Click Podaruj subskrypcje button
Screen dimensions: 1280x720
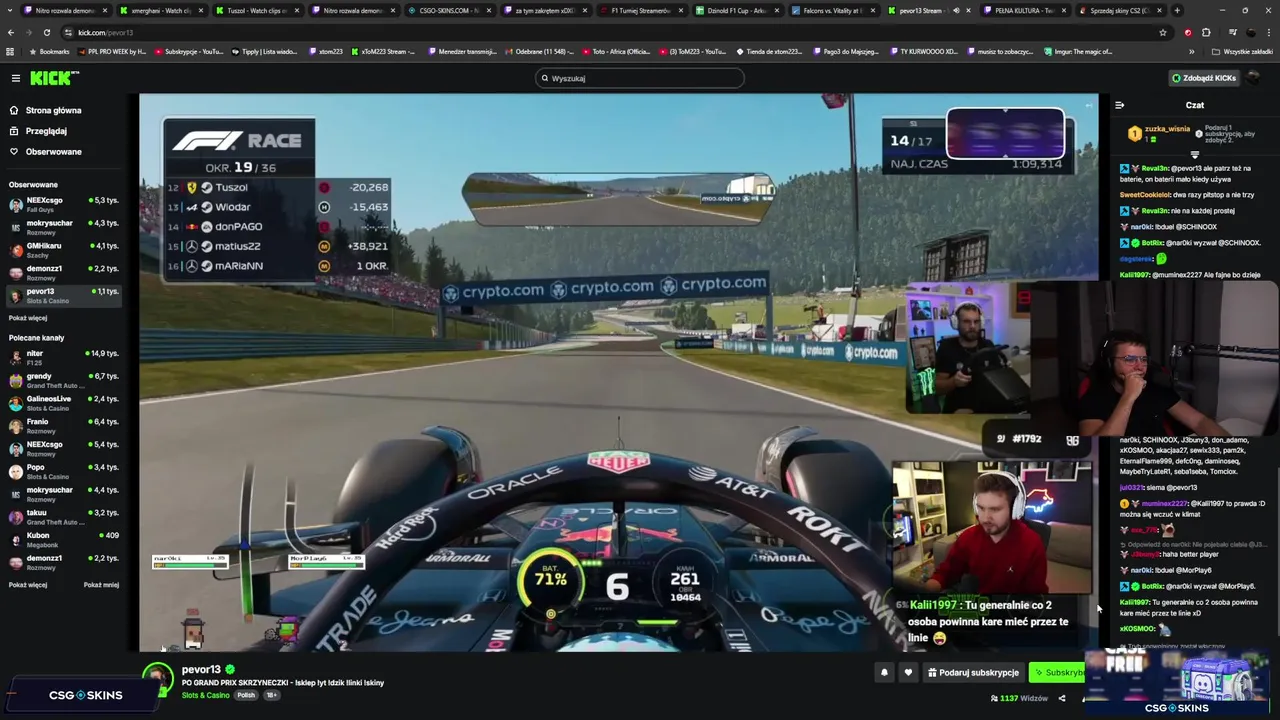973,673
